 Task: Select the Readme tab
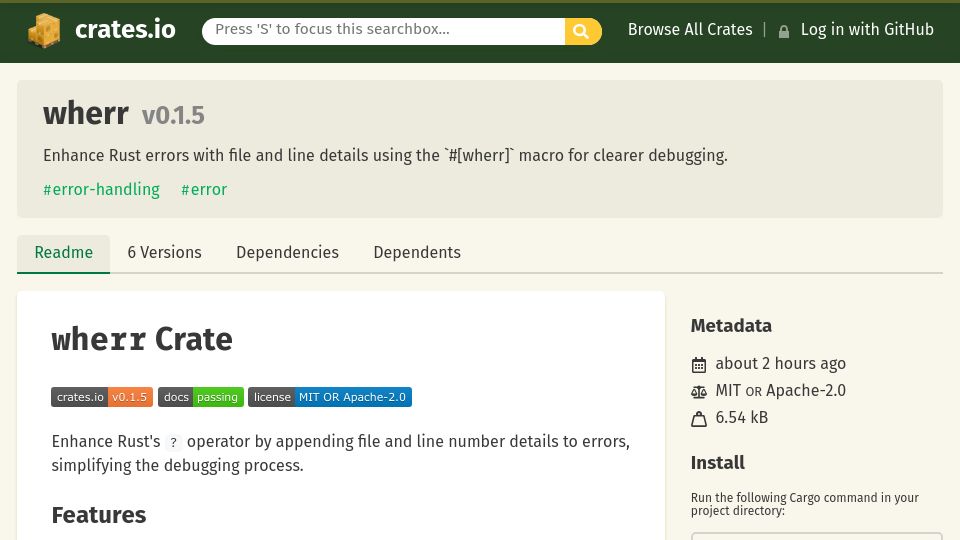[x=64, y=253]
